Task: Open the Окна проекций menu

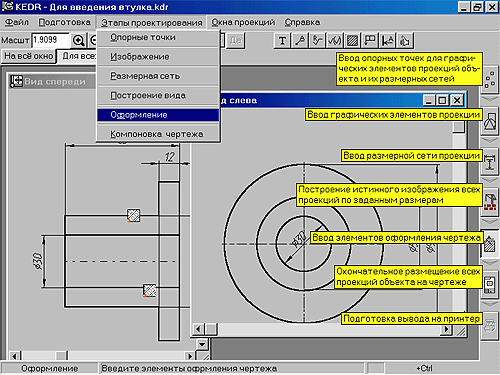Action: click(243, 22)
